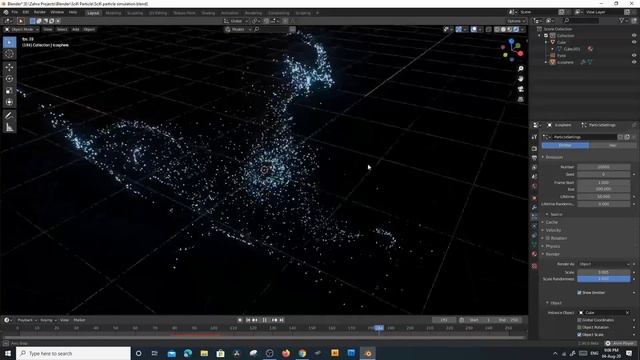Select the Select Box tool
This screenshot has width=640, height=360.
click(x=9, y=42)
